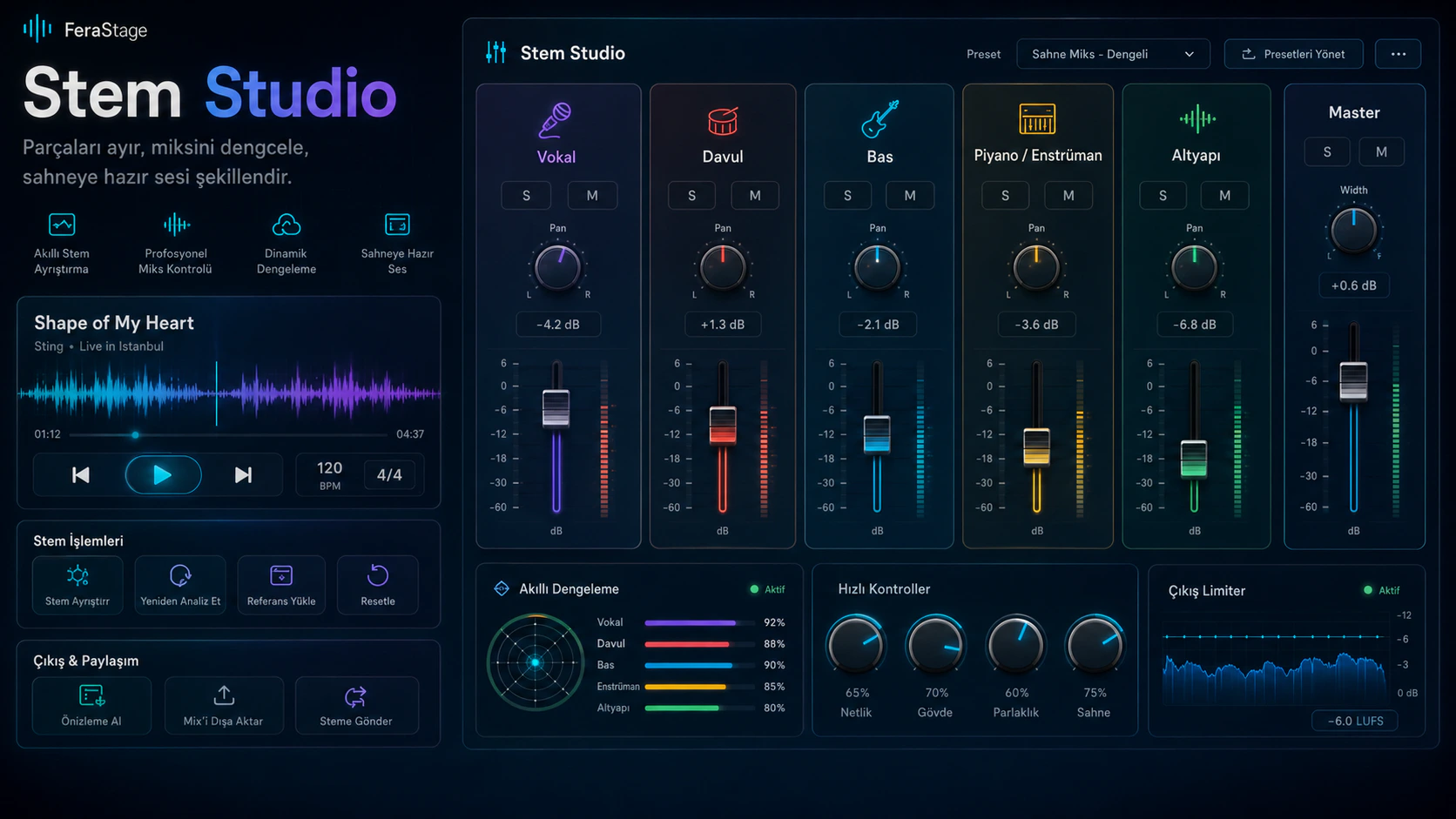This screenshot has height=819, width=1456.
Task: Skip to previous track
Action: pyautogui.click(x=81, y=474)
